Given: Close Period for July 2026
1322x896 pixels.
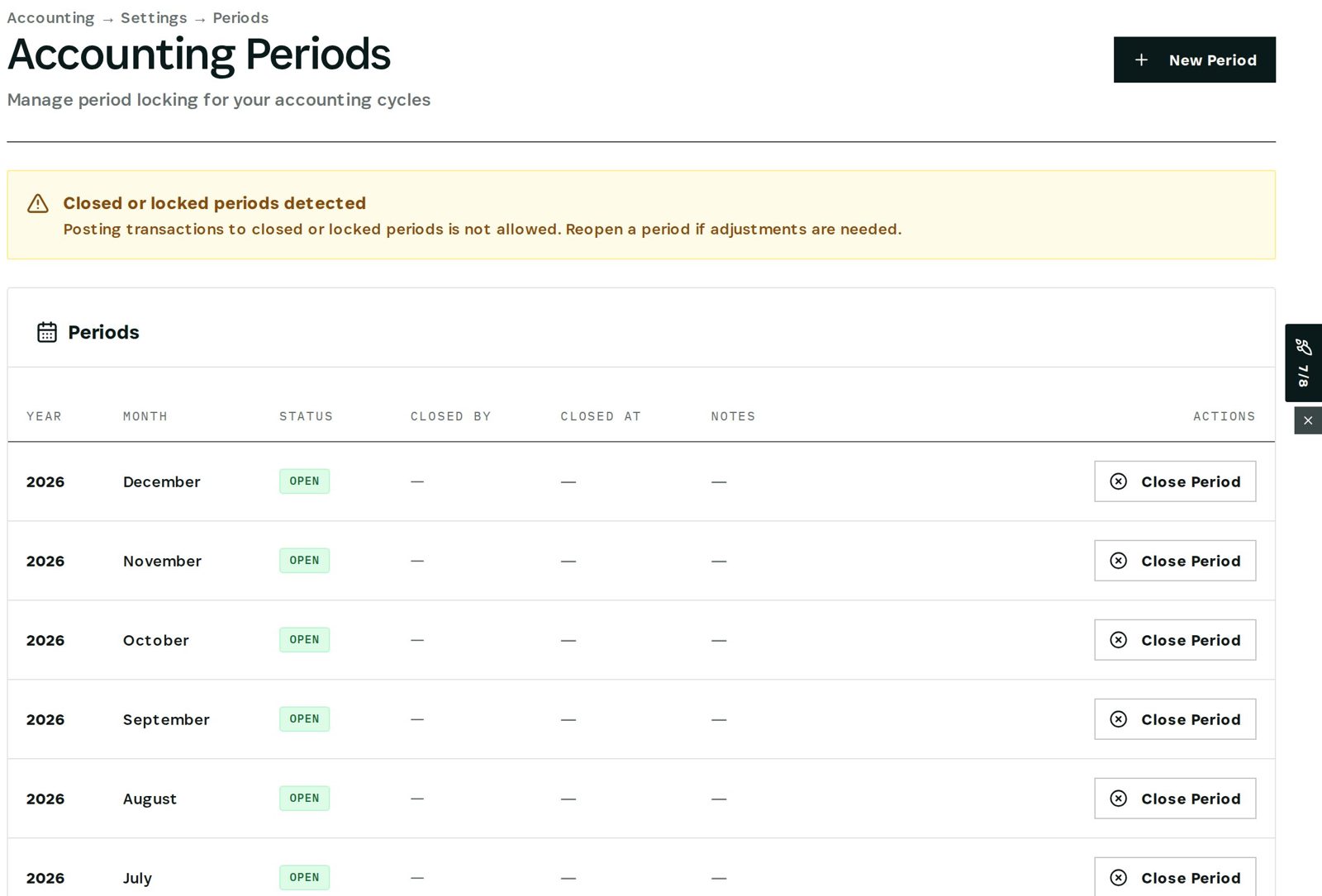Looking at the screenshot, I should (1175, 877).
